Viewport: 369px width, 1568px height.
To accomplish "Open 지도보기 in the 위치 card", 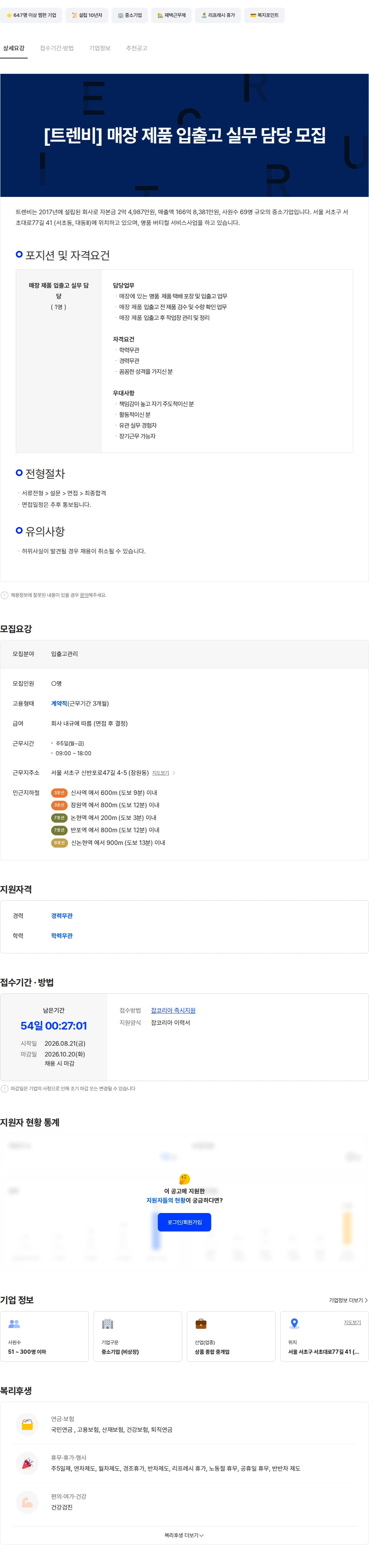I will (352, 1322).
